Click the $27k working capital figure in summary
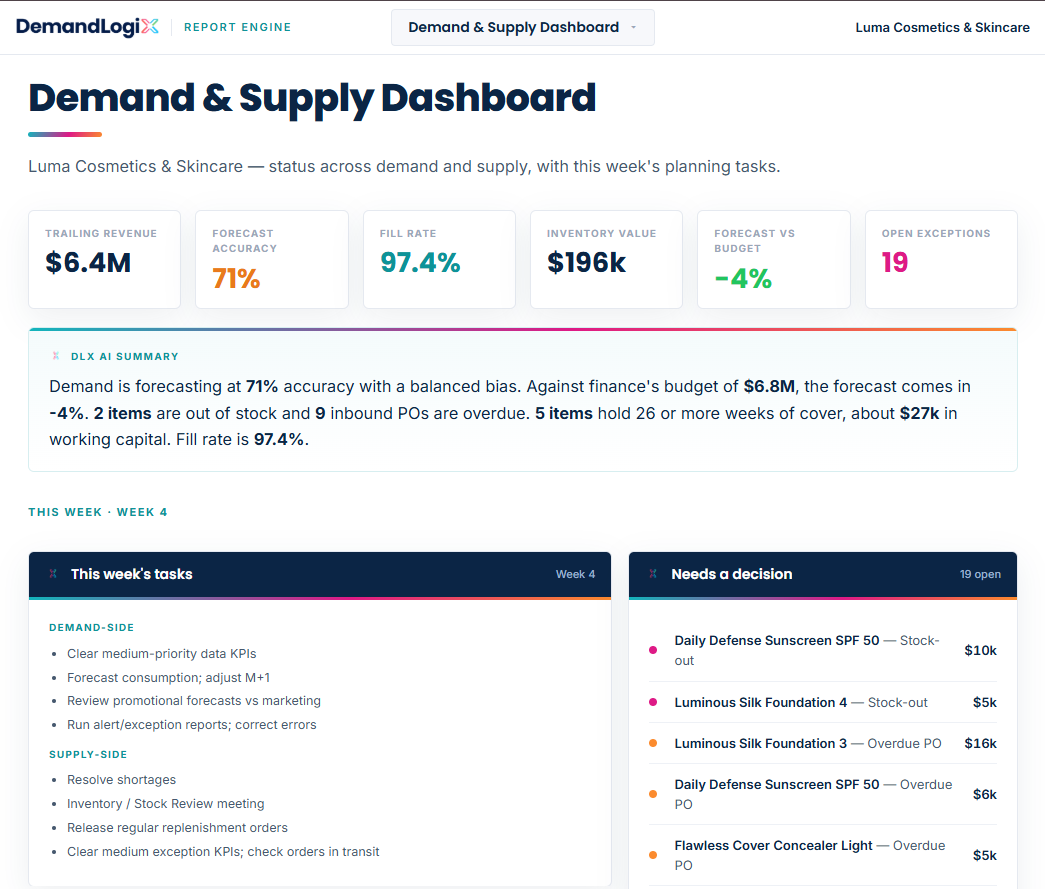 click(x=919, y=413)
